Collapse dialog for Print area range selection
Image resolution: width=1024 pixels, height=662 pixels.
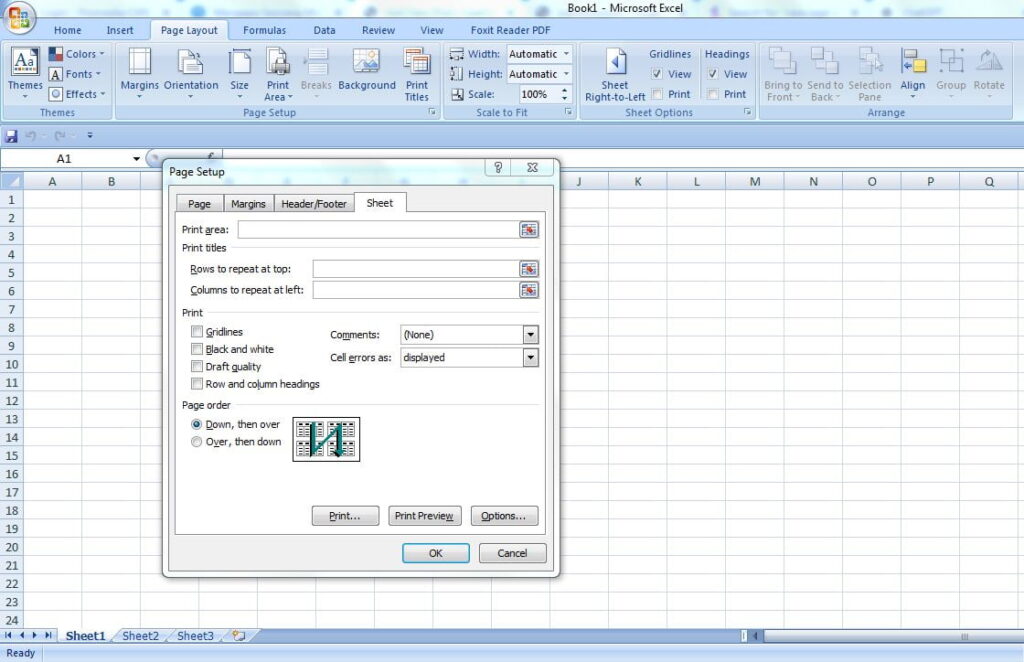[529, 230]
